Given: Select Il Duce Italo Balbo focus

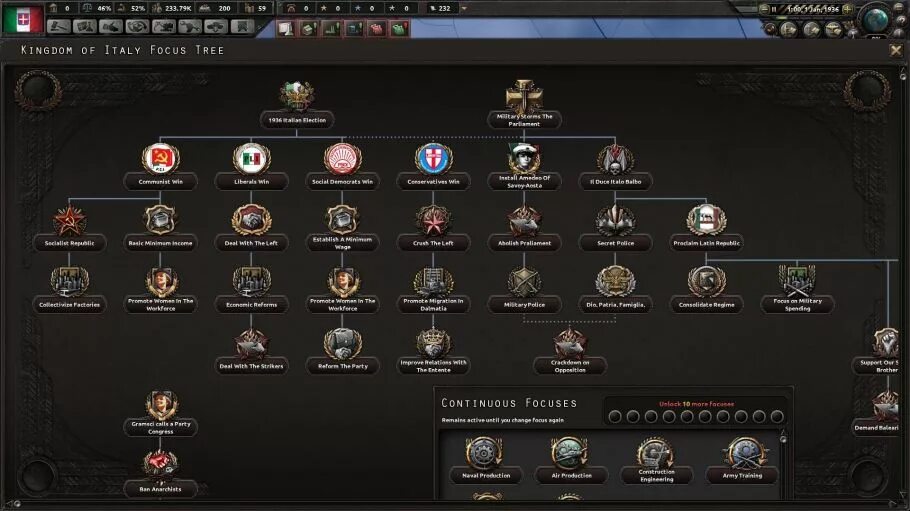Looking at the screenshot, I should (615, 166).
